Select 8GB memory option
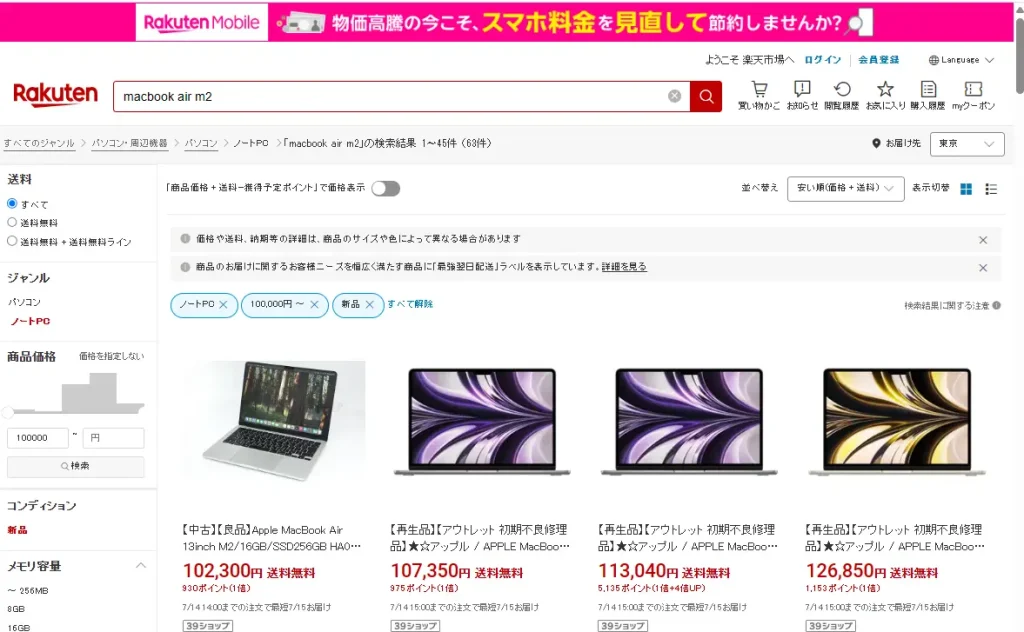This screenshot has height=632, width=1024. click(16, 609)
